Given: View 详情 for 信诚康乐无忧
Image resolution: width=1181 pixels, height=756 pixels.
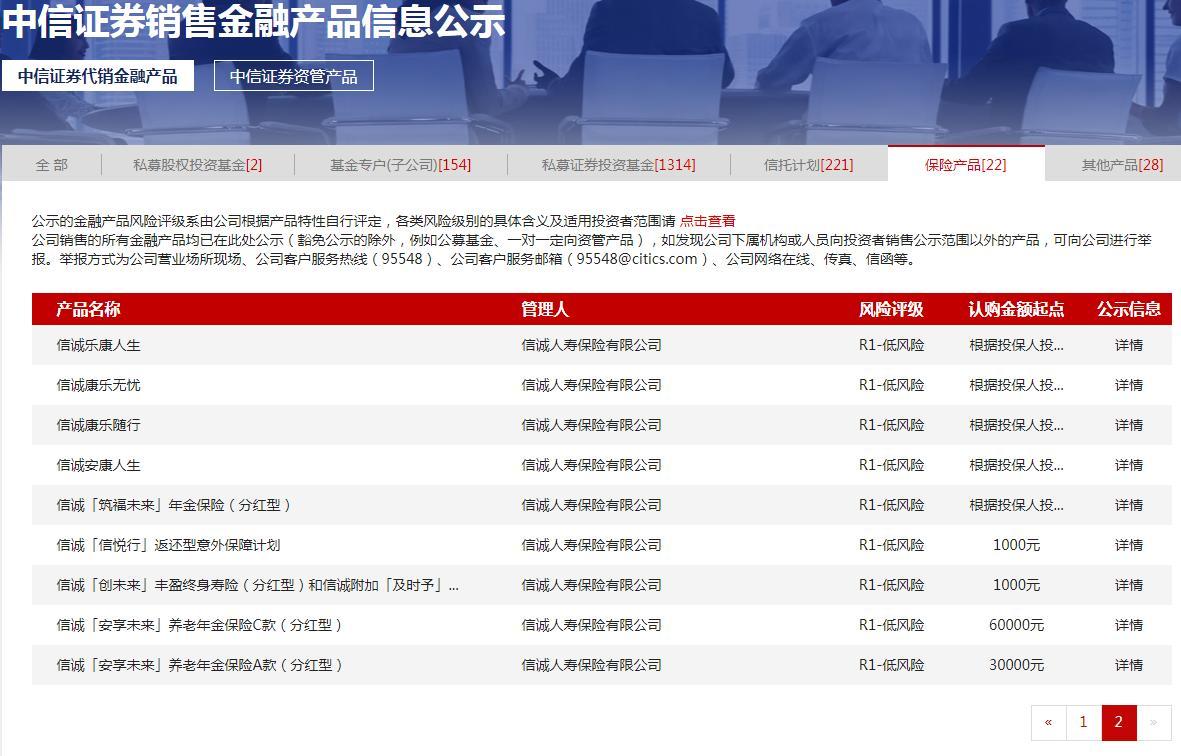Looking at the screenshot, I should tap(1128, 385).
